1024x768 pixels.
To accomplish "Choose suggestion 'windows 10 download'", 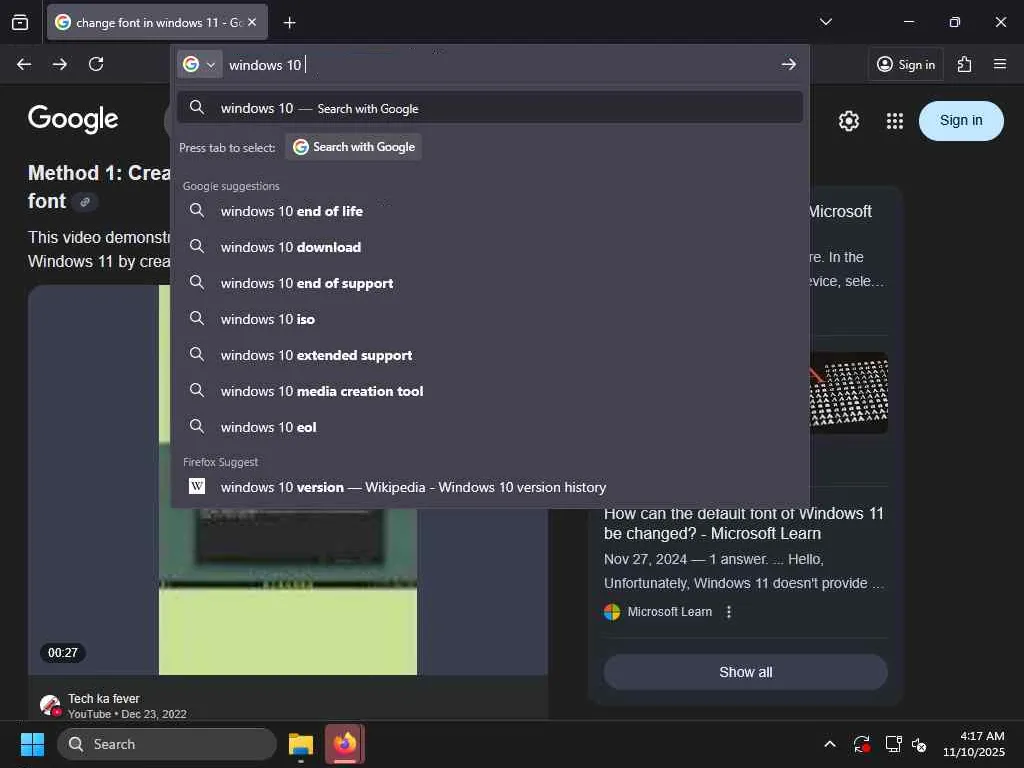I will point(490,247).
